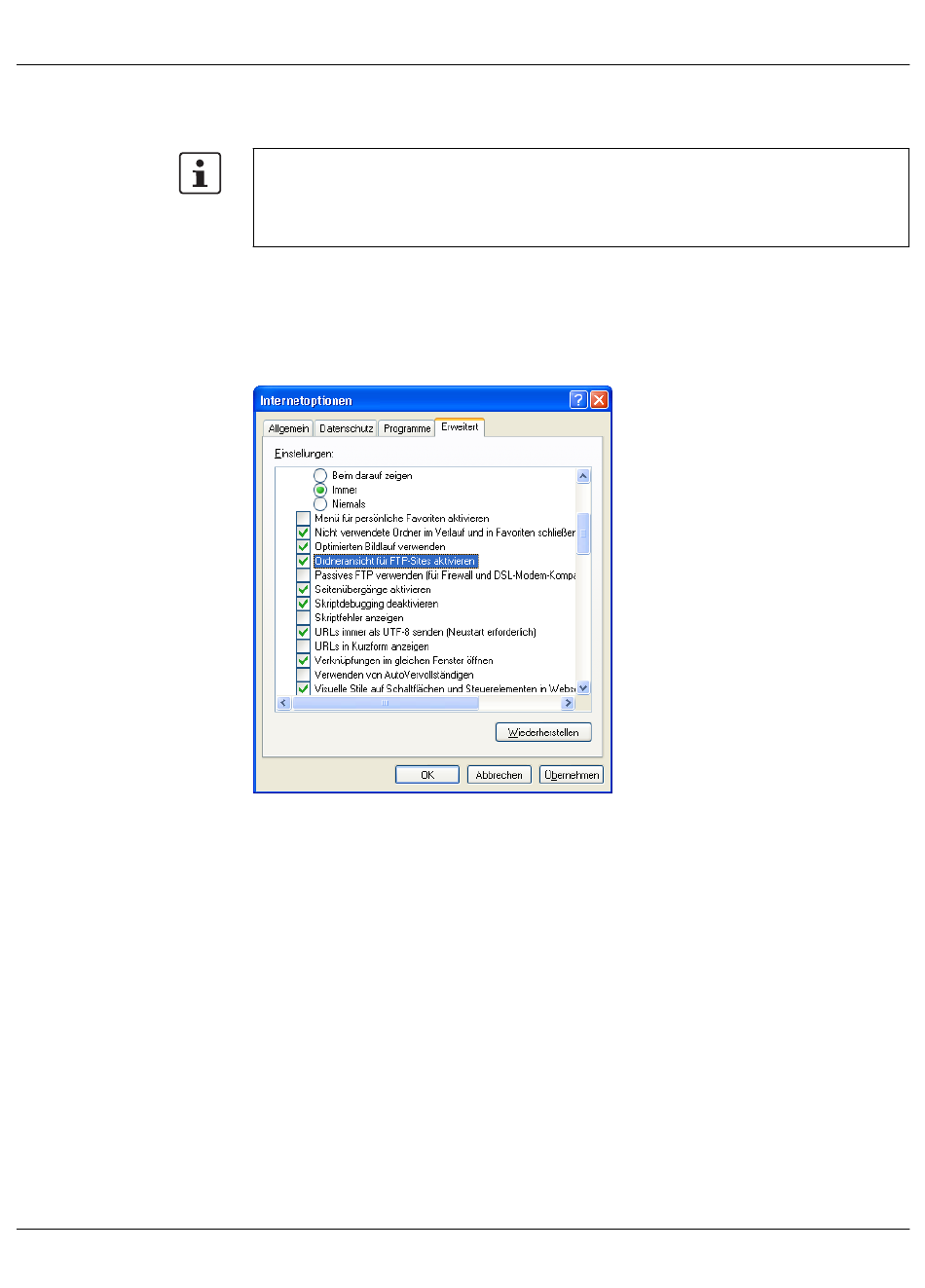Select the 'Niemals' radio option
Image resolution: width=925 pixels, height=1288 pixels.
(320, 504)
